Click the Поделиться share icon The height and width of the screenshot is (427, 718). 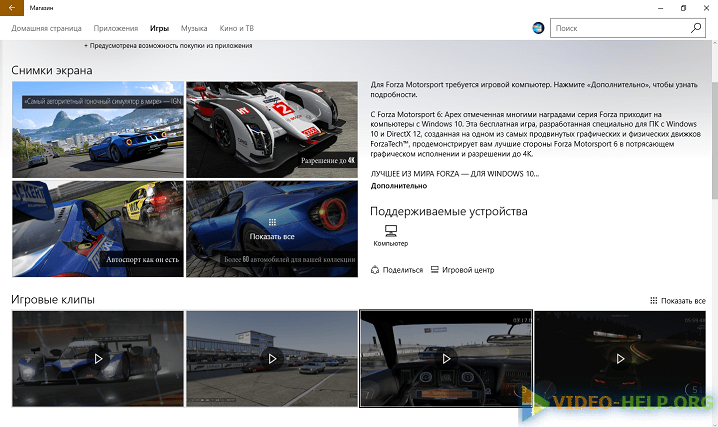click(375, 269)
